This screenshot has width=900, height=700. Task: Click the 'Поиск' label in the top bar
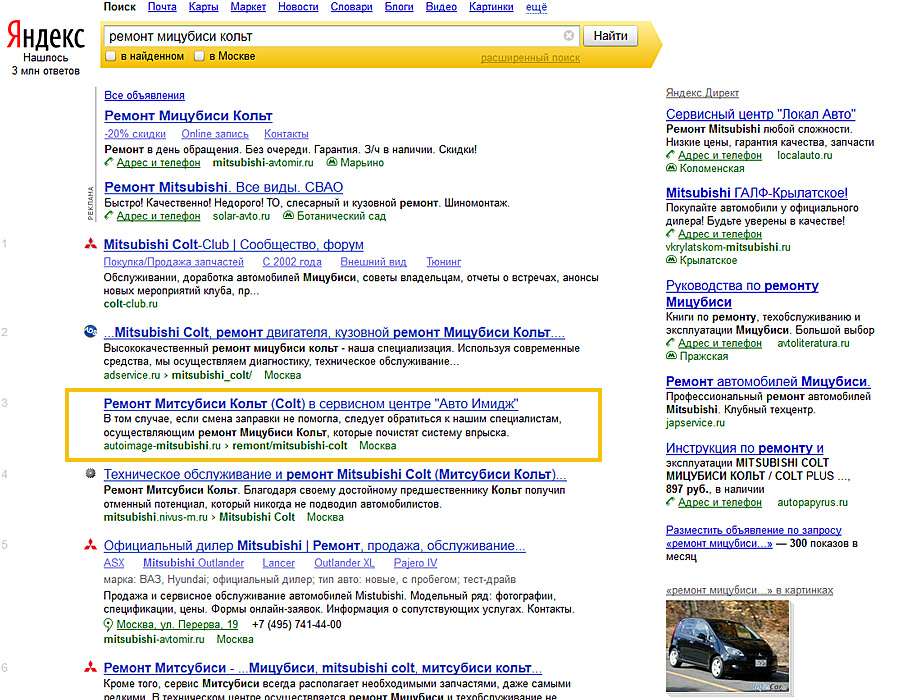(x=119, y=7)
